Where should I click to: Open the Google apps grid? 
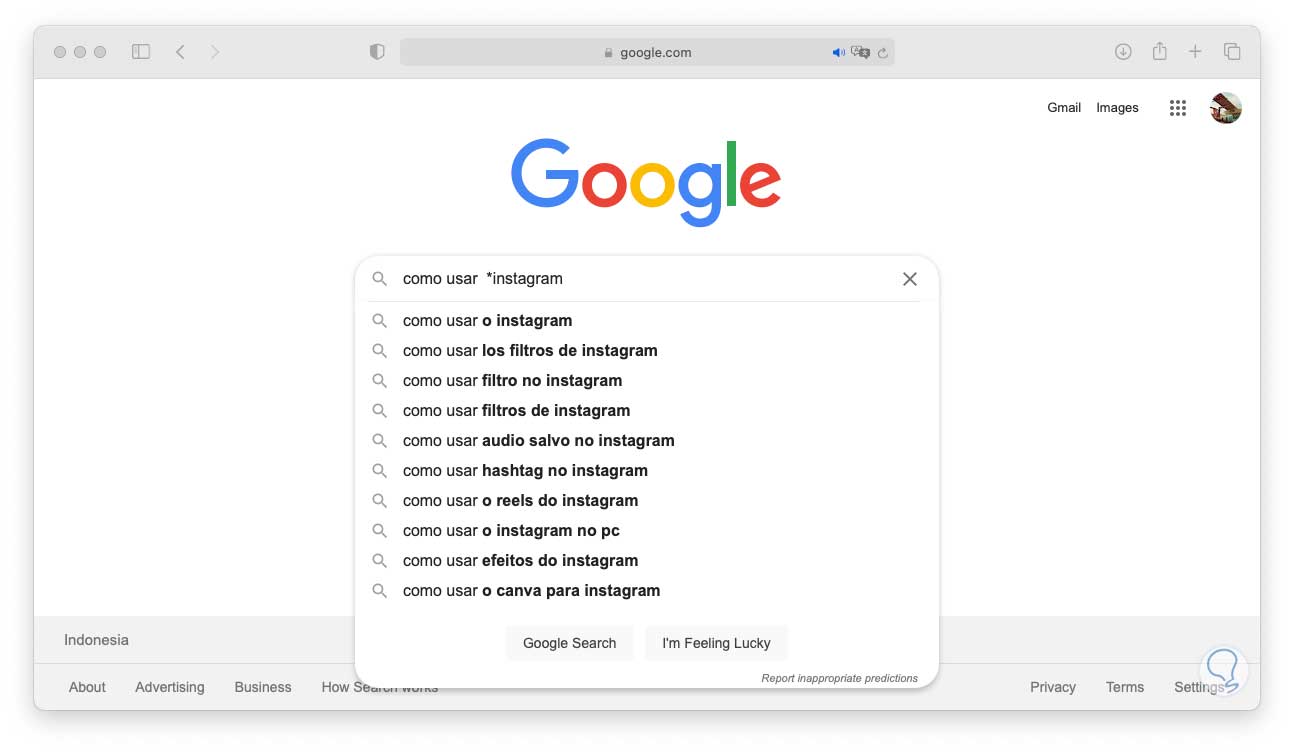tap(1178, 108)
